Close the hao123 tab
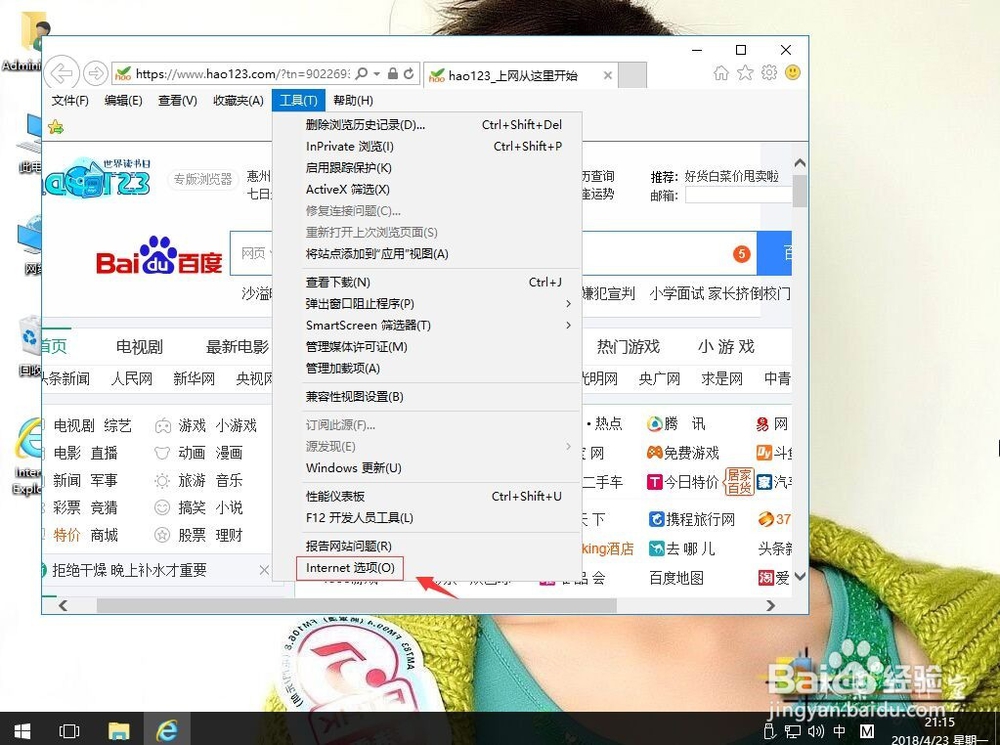The width and height of the screenshot is (1000, 745). click(x=608, y=75)
